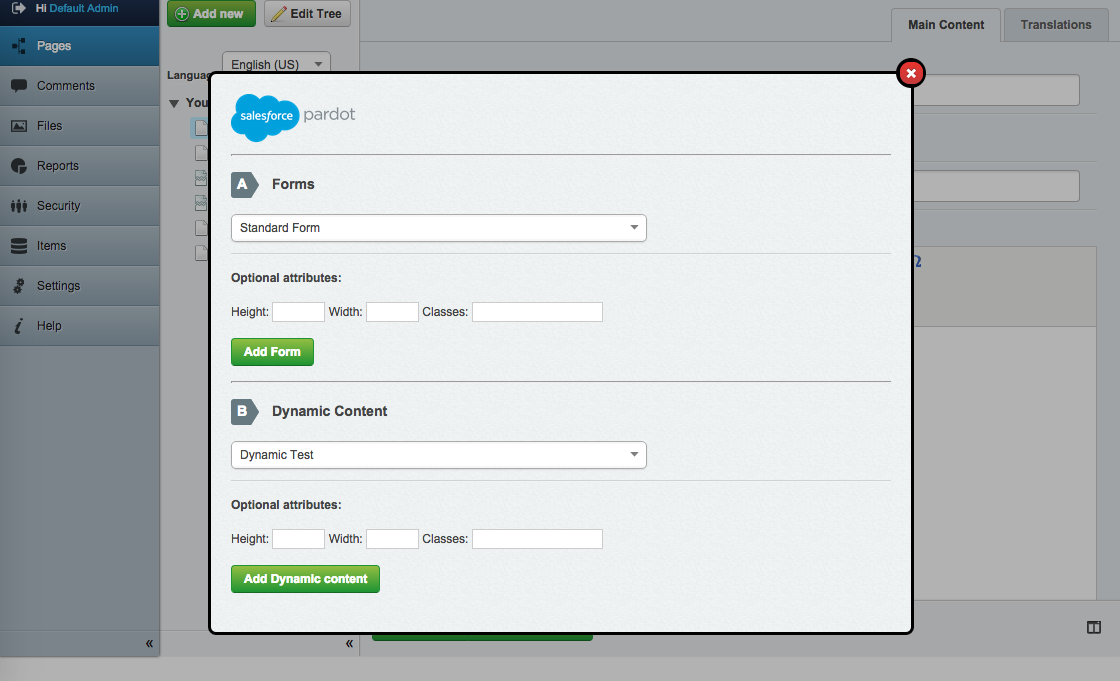1120x681 pixels.
Task: Click the Forms Height input field
Action: tap(298, 312)
